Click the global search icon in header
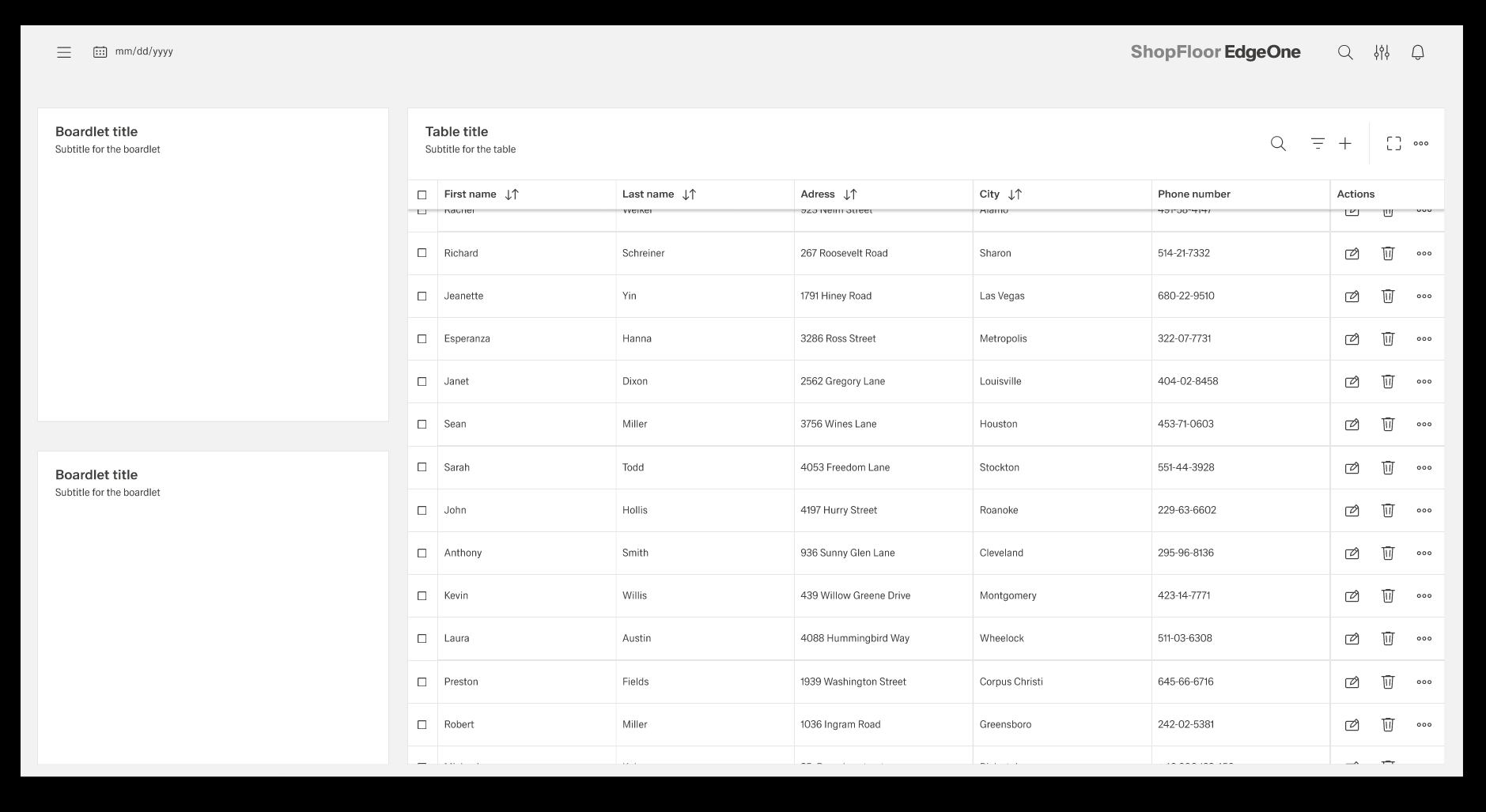 click(x=1344, y=52)
